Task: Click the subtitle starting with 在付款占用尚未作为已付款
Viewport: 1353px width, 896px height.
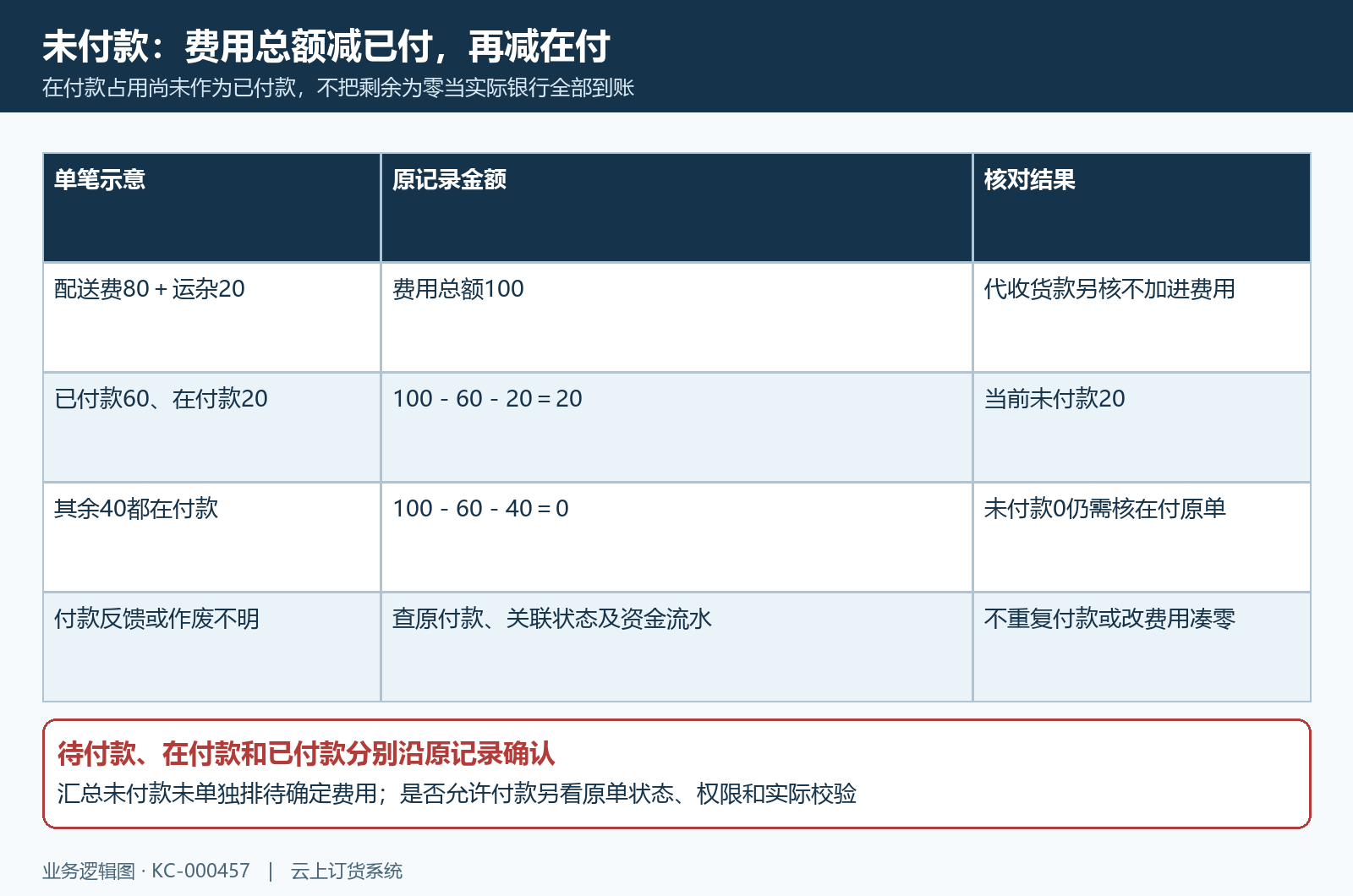Action: point(338,88)
